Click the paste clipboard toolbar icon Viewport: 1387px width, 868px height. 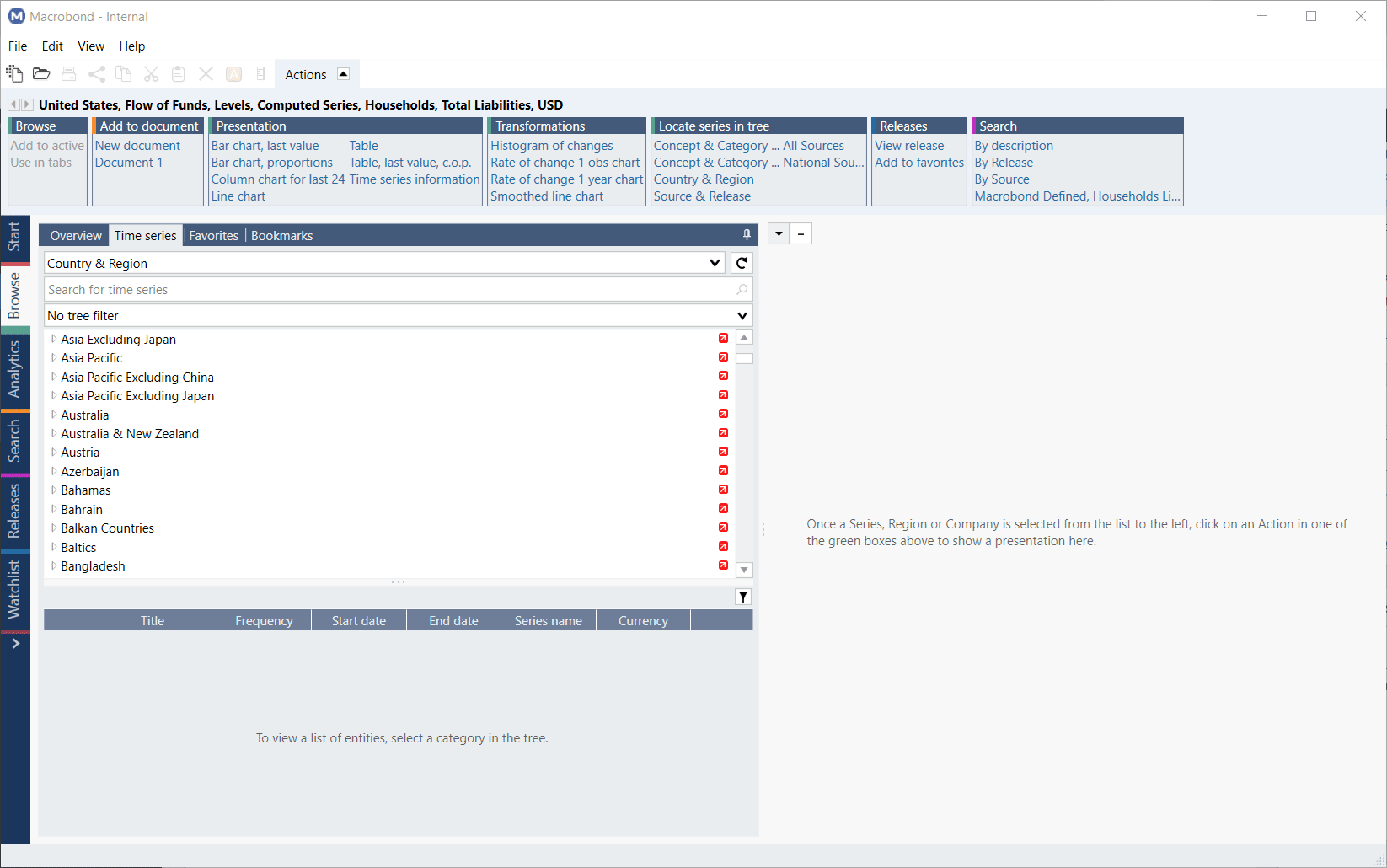178,74
